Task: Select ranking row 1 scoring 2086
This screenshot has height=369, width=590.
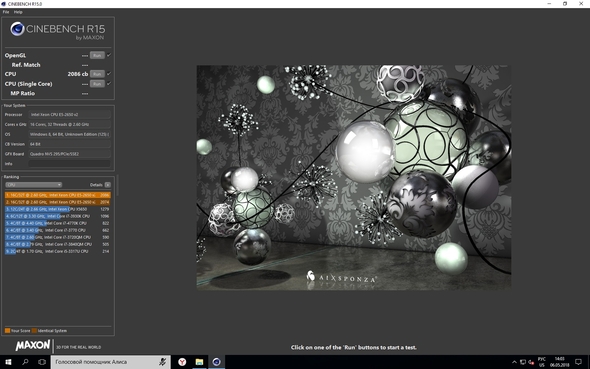Action: (x=58, y=195)
